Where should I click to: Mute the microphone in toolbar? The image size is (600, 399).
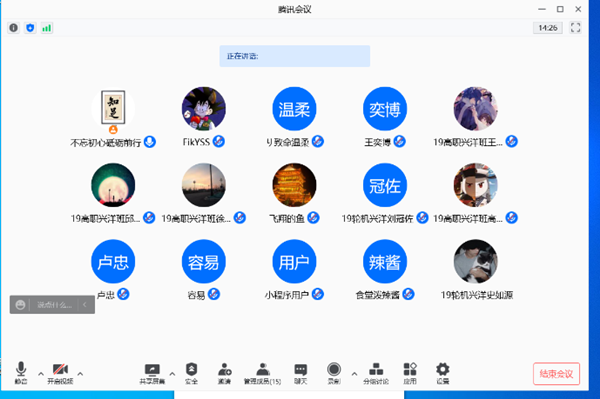click(21, 373)
